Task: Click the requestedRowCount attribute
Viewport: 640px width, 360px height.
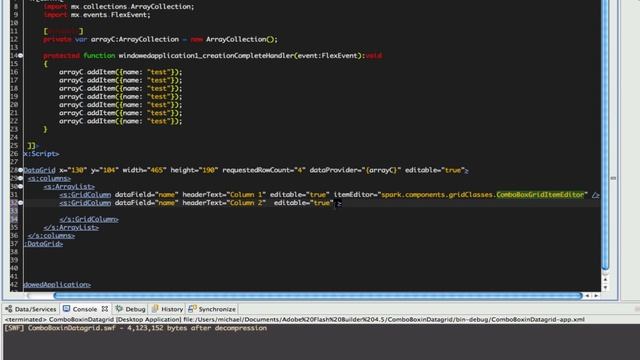Action: 264,170
